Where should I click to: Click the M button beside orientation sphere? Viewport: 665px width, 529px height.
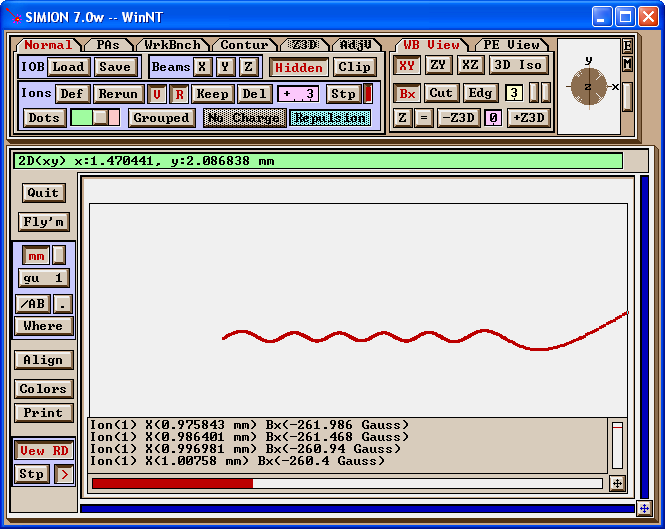(627, 64)
